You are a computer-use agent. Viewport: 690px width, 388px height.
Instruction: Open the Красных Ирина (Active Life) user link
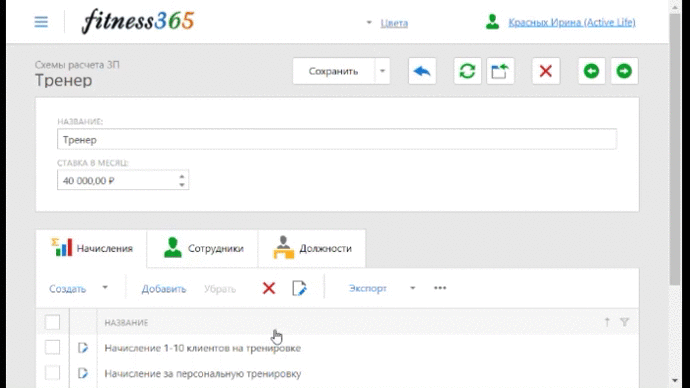click(x=572, y=22)
